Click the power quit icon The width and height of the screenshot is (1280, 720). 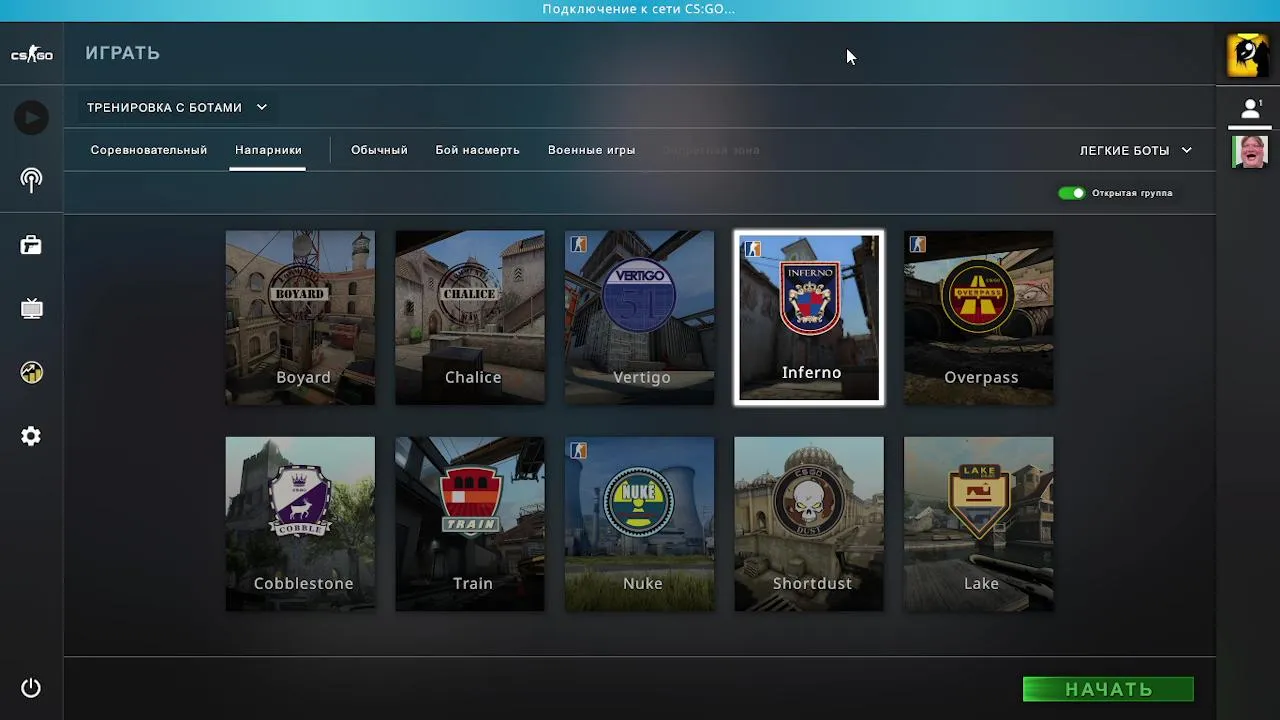(x=31, y=688)
